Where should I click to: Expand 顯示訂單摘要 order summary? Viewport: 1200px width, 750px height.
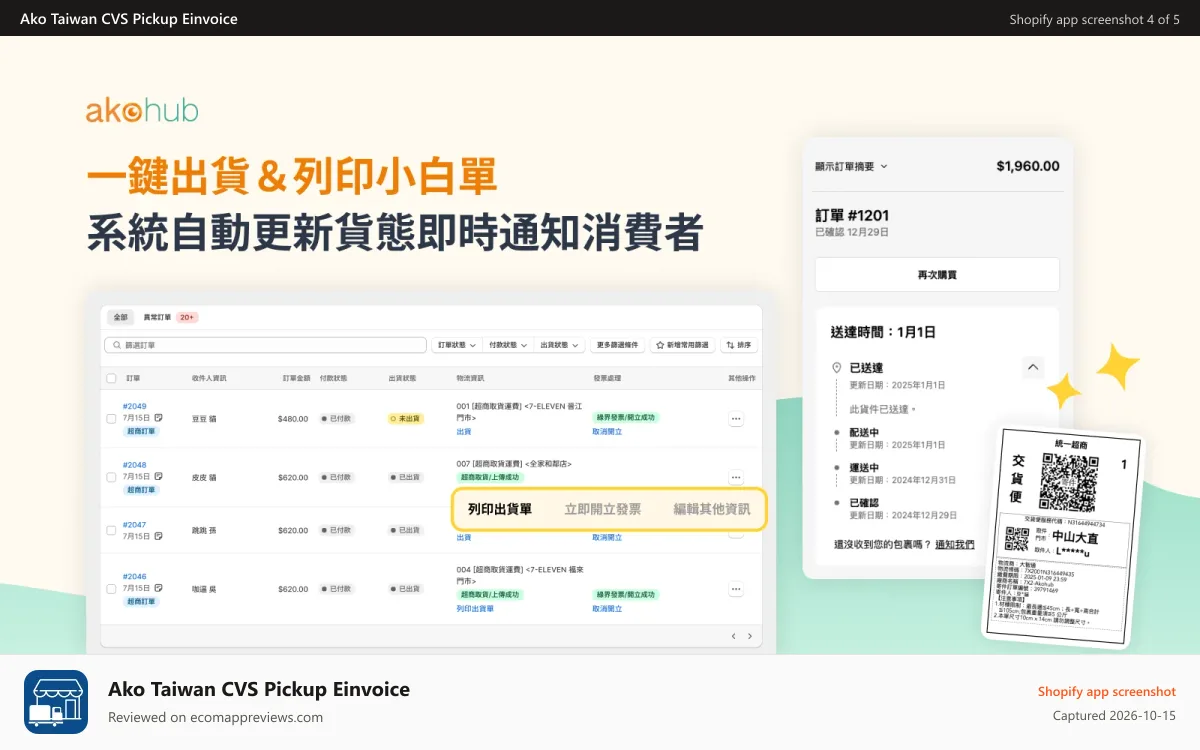pyautogui.click(x=851, y=166)
